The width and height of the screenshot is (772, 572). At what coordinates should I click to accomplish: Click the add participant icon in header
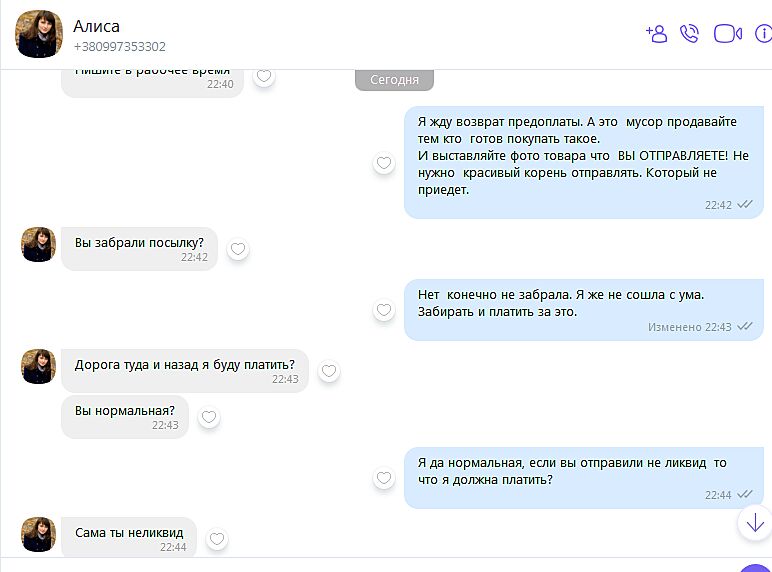[656, 33]
